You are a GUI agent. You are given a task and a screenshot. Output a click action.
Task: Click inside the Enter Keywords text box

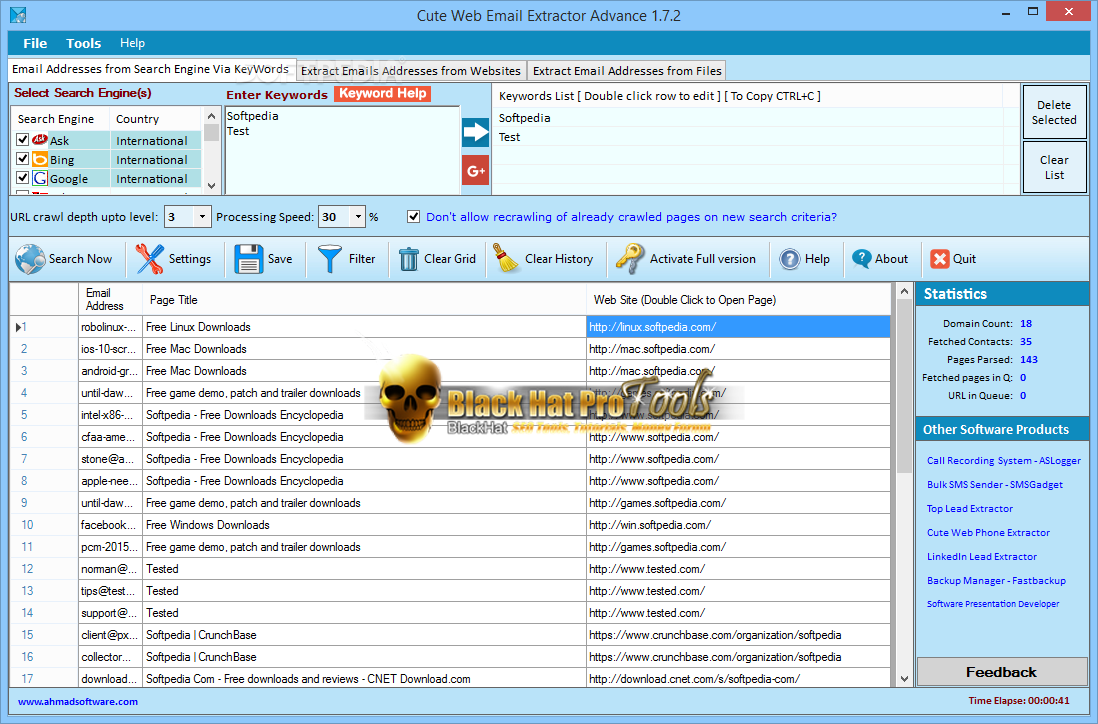[342, 151]
